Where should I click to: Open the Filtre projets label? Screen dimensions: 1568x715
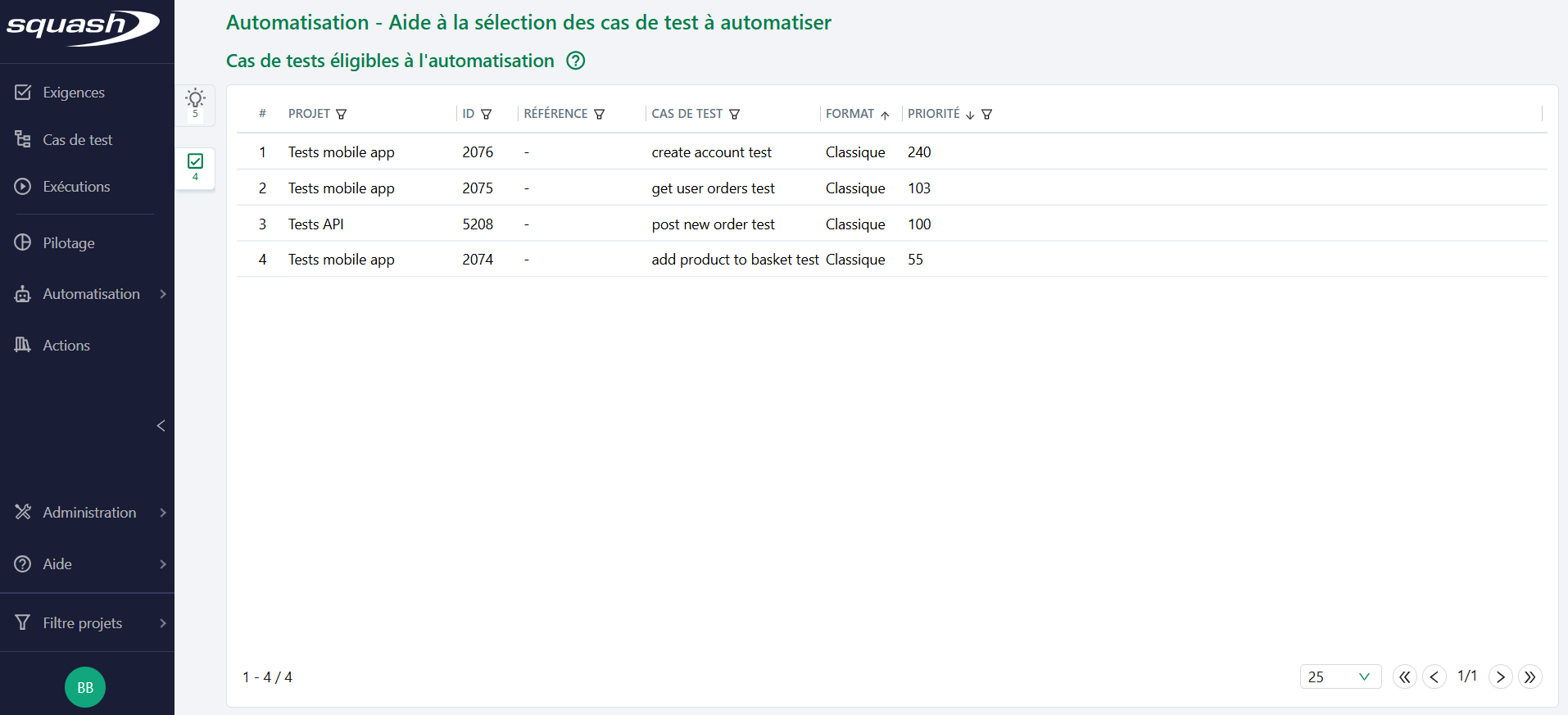[x=83, y=623]
